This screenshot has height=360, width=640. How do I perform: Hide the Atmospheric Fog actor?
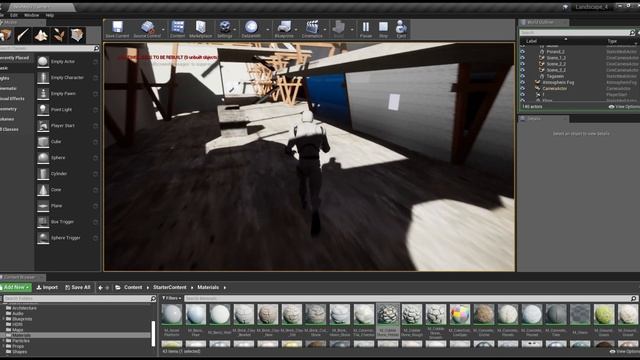(x=522, y=82)
